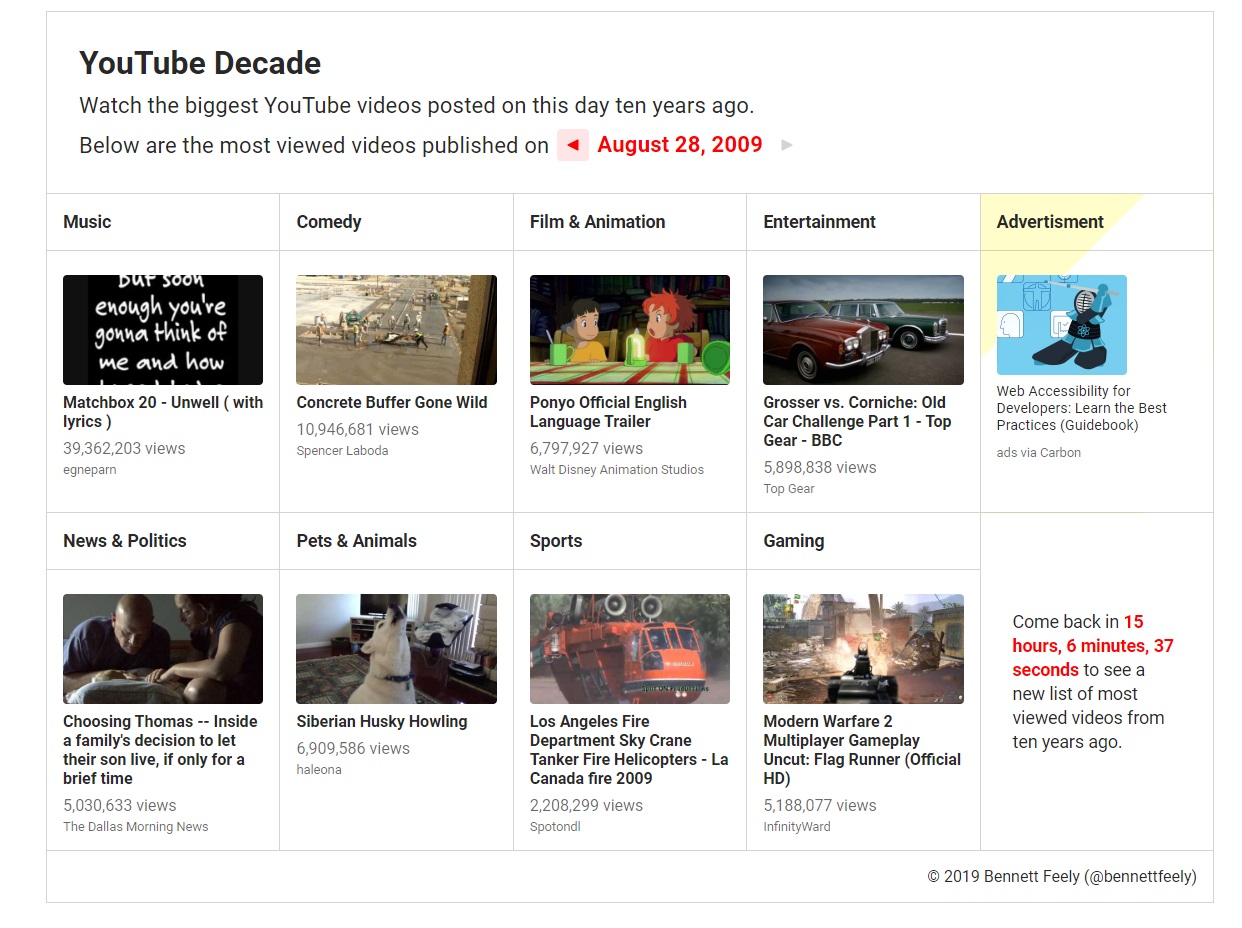This screenshot has width=1242, height=928.
Task: Click the Carbon ad image
Action: [1061, 325]
